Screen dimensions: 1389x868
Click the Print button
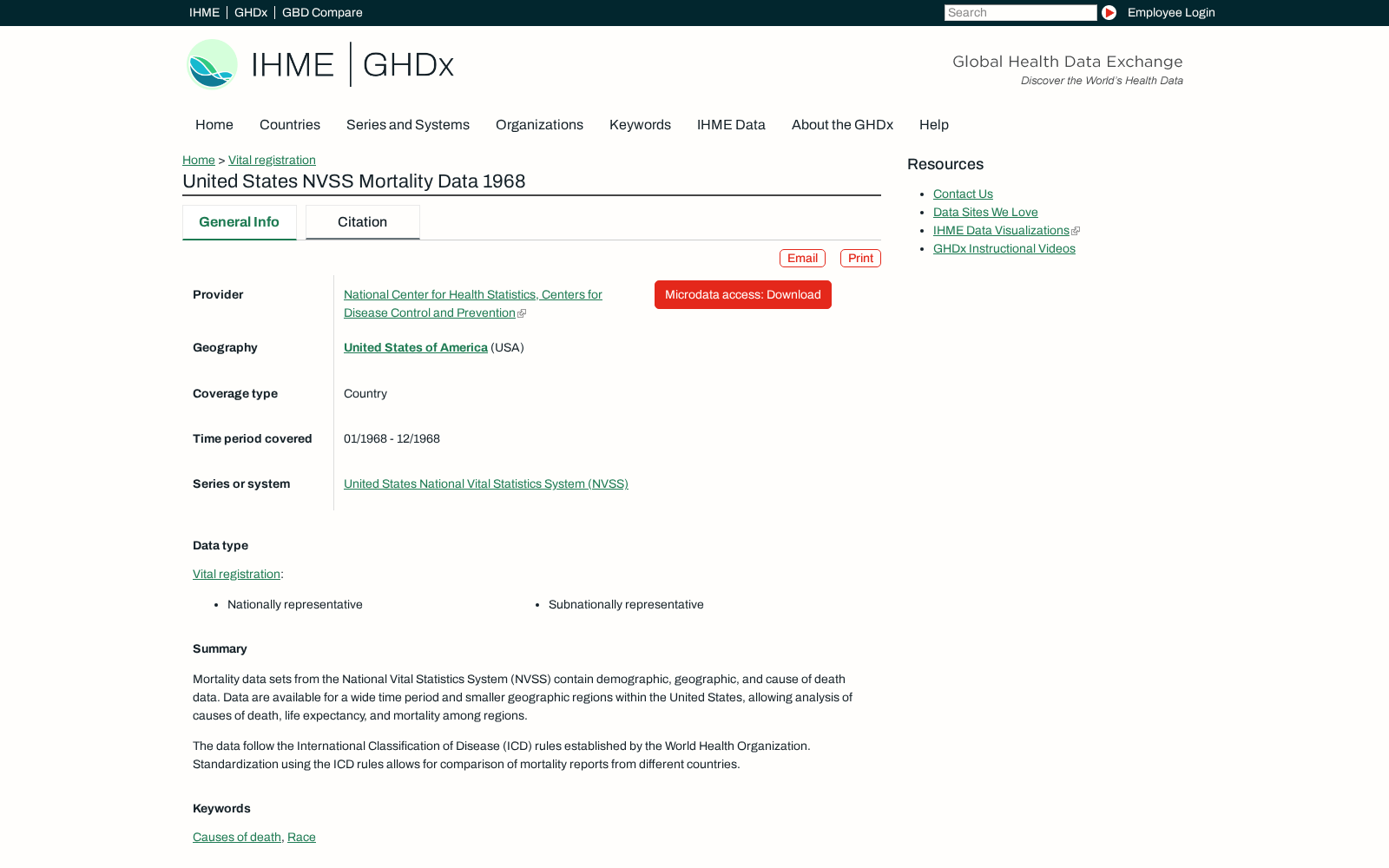(860, 259)
